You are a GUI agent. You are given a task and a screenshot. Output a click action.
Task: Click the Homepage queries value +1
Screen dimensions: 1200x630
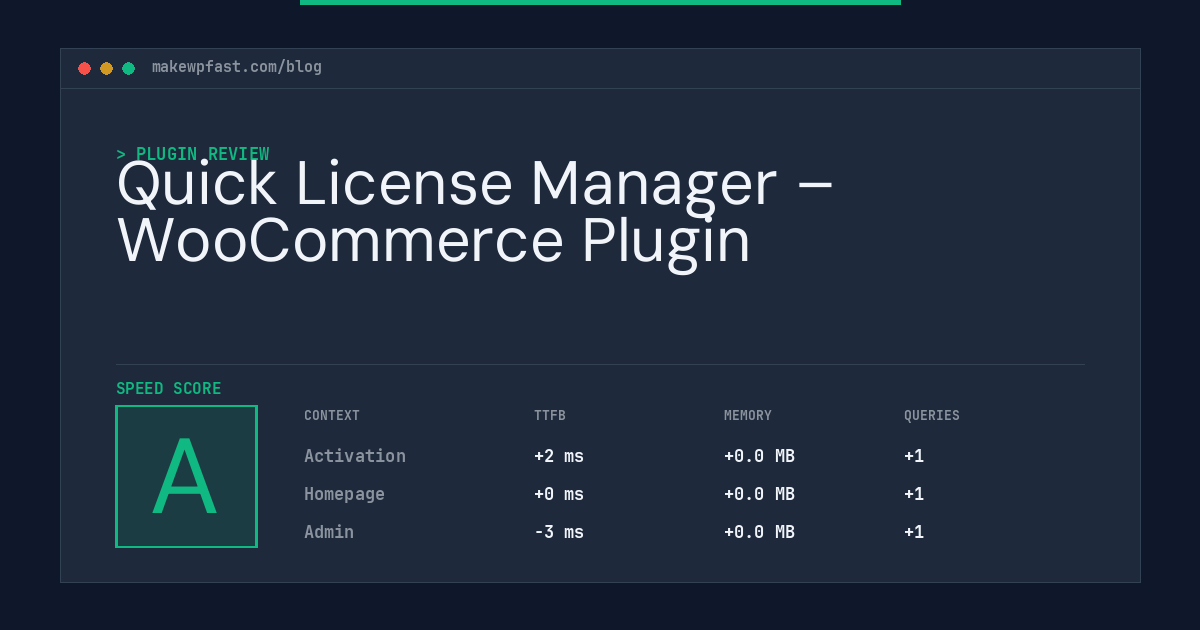914,494
